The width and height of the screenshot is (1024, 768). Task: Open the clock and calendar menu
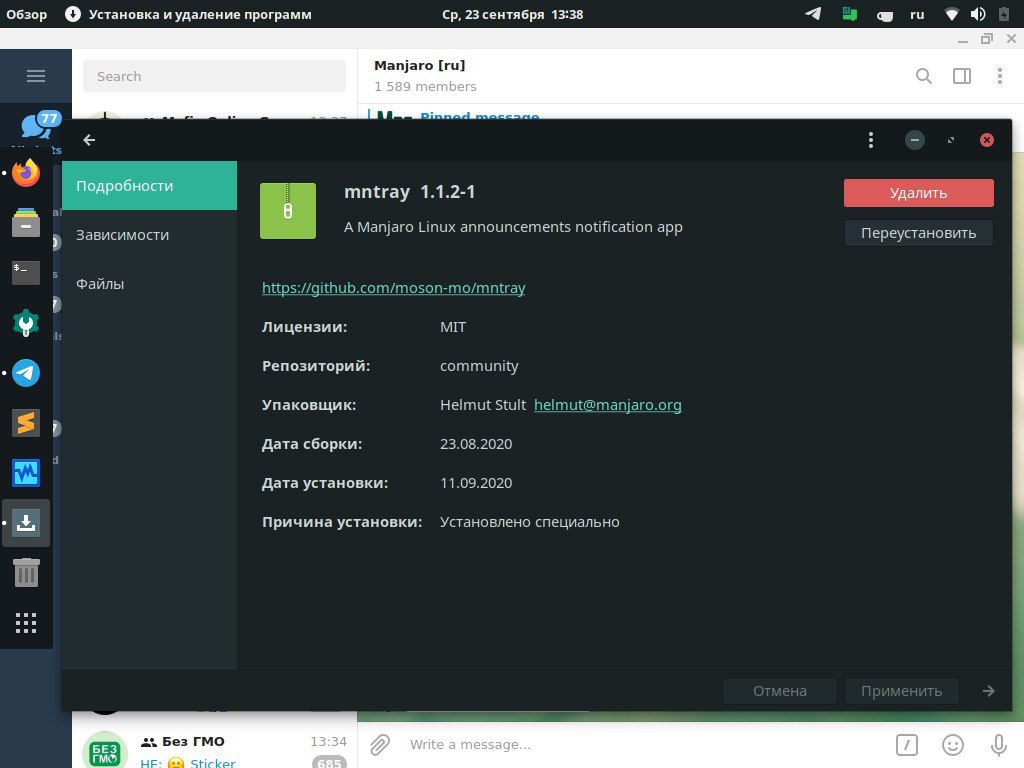click(x=513, y=14)
